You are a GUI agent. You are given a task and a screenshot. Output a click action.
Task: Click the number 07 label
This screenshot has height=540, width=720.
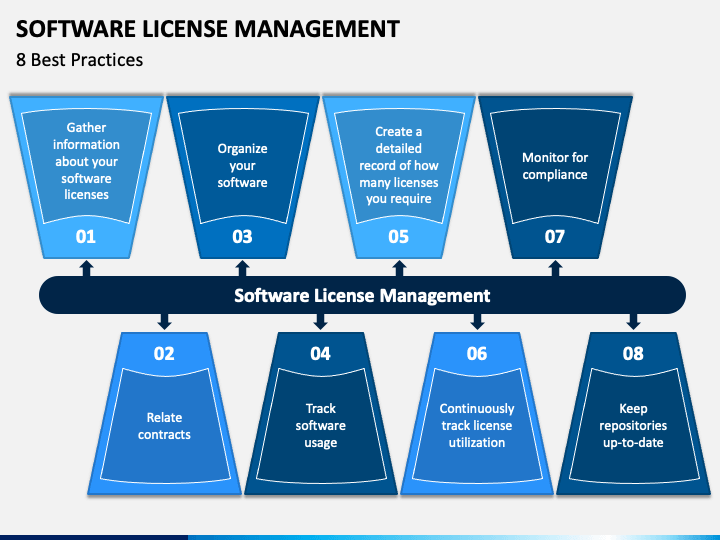(555, 236)
